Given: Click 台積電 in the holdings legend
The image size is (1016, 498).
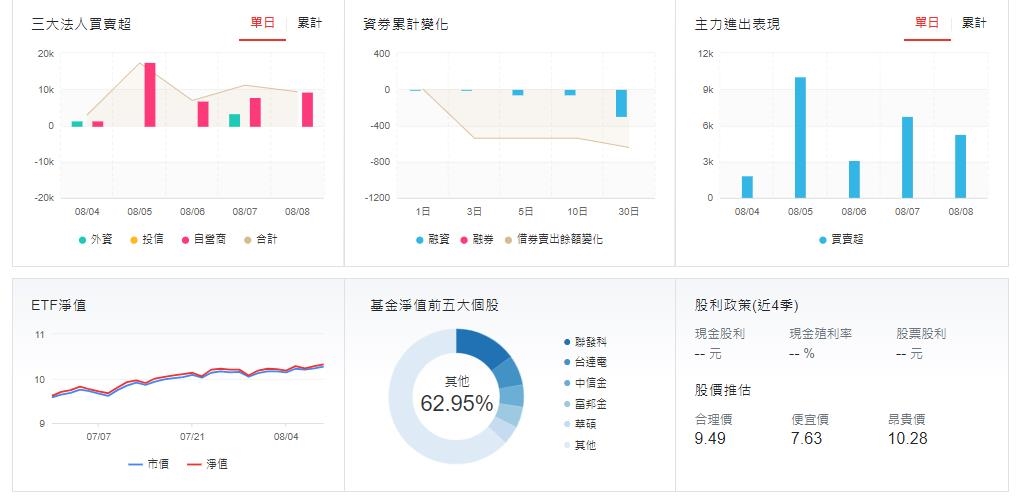Looking at the screenshot, I should pyautogui.click(x=585, y=363).
